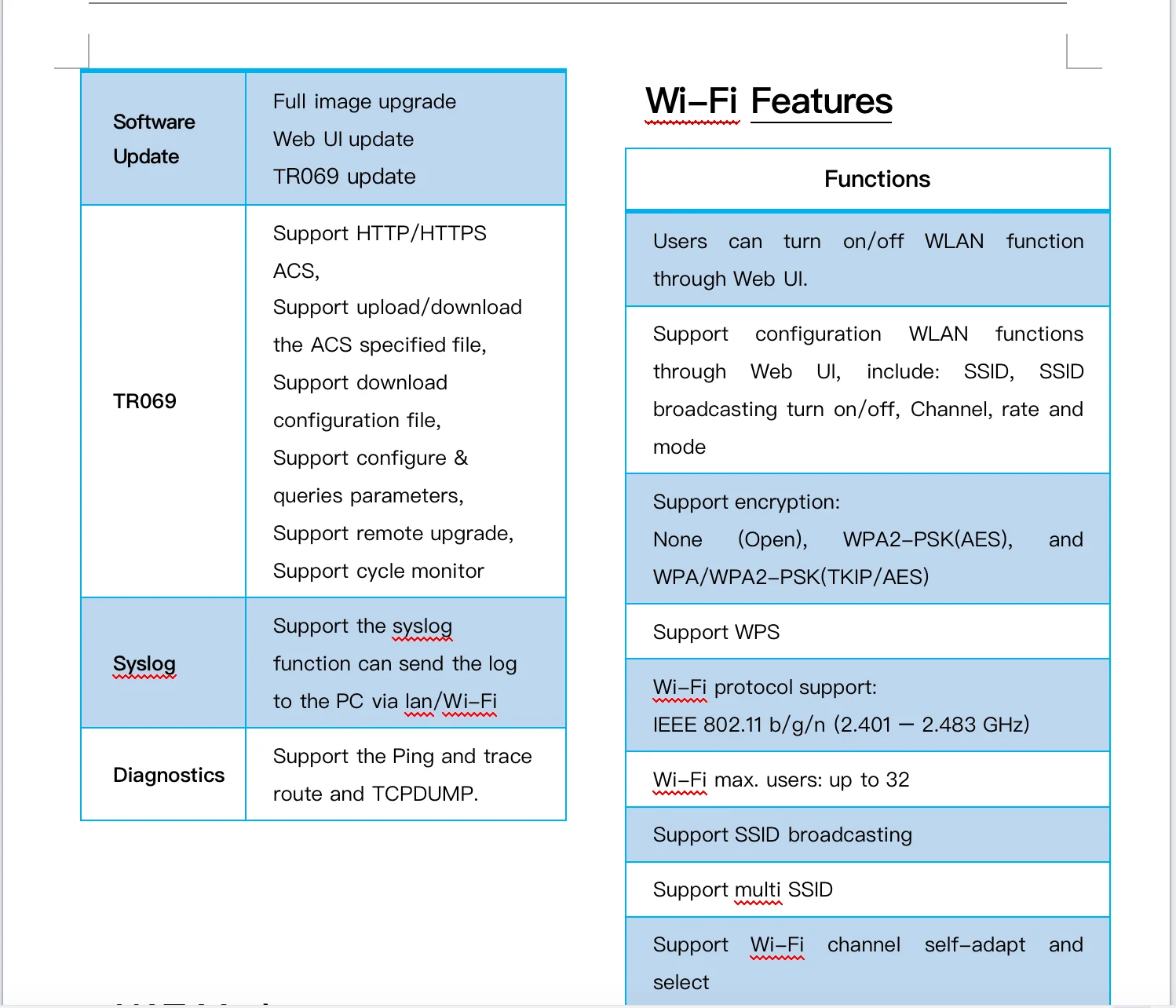The width and height of the screenshot is (1176, 1008).
Task: Click the bold "Syslog" row label
Action: pyautogui.click(x=144, y=663)
